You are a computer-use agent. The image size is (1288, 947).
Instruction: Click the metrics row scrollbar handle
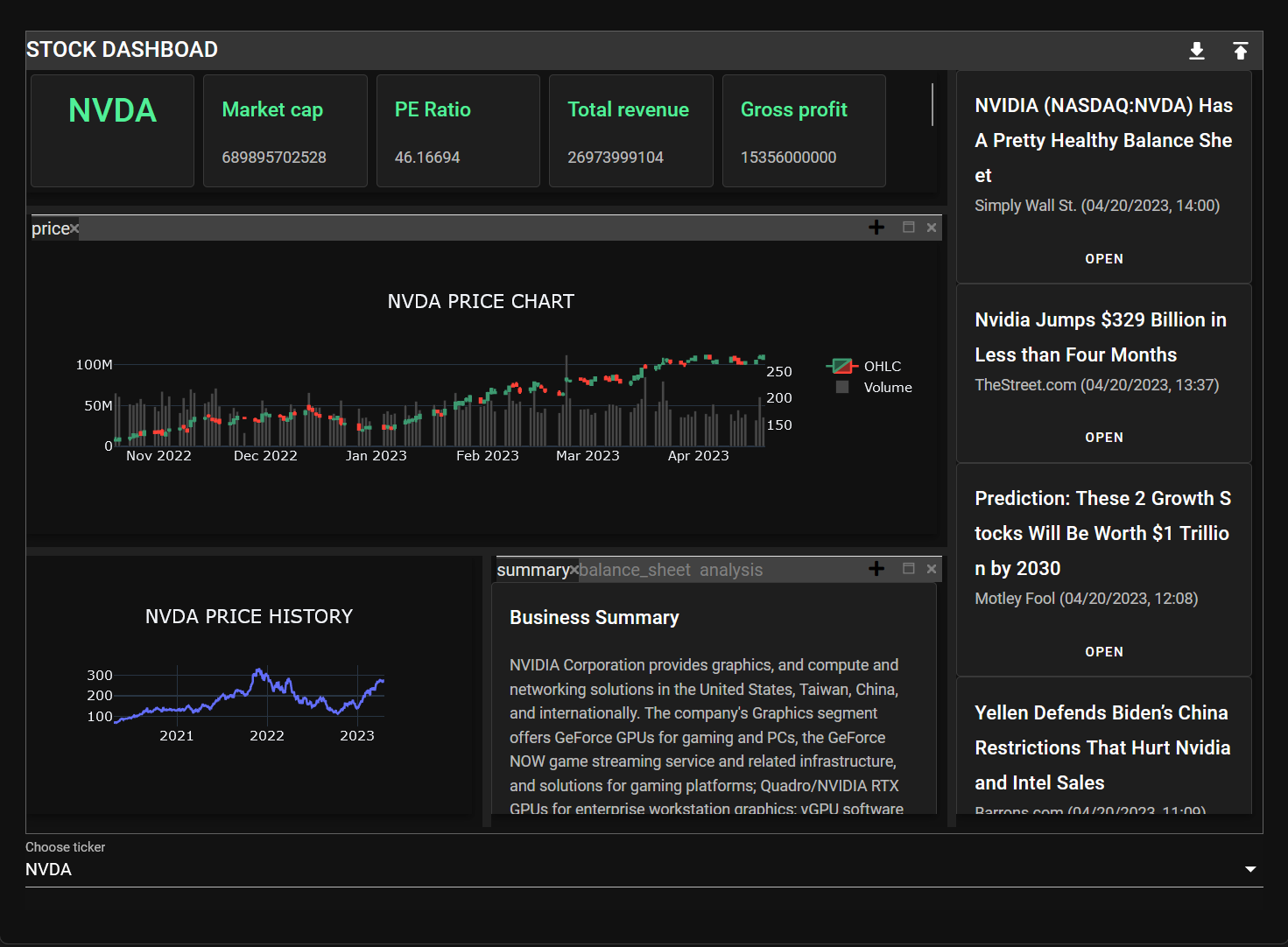[933, 104]
